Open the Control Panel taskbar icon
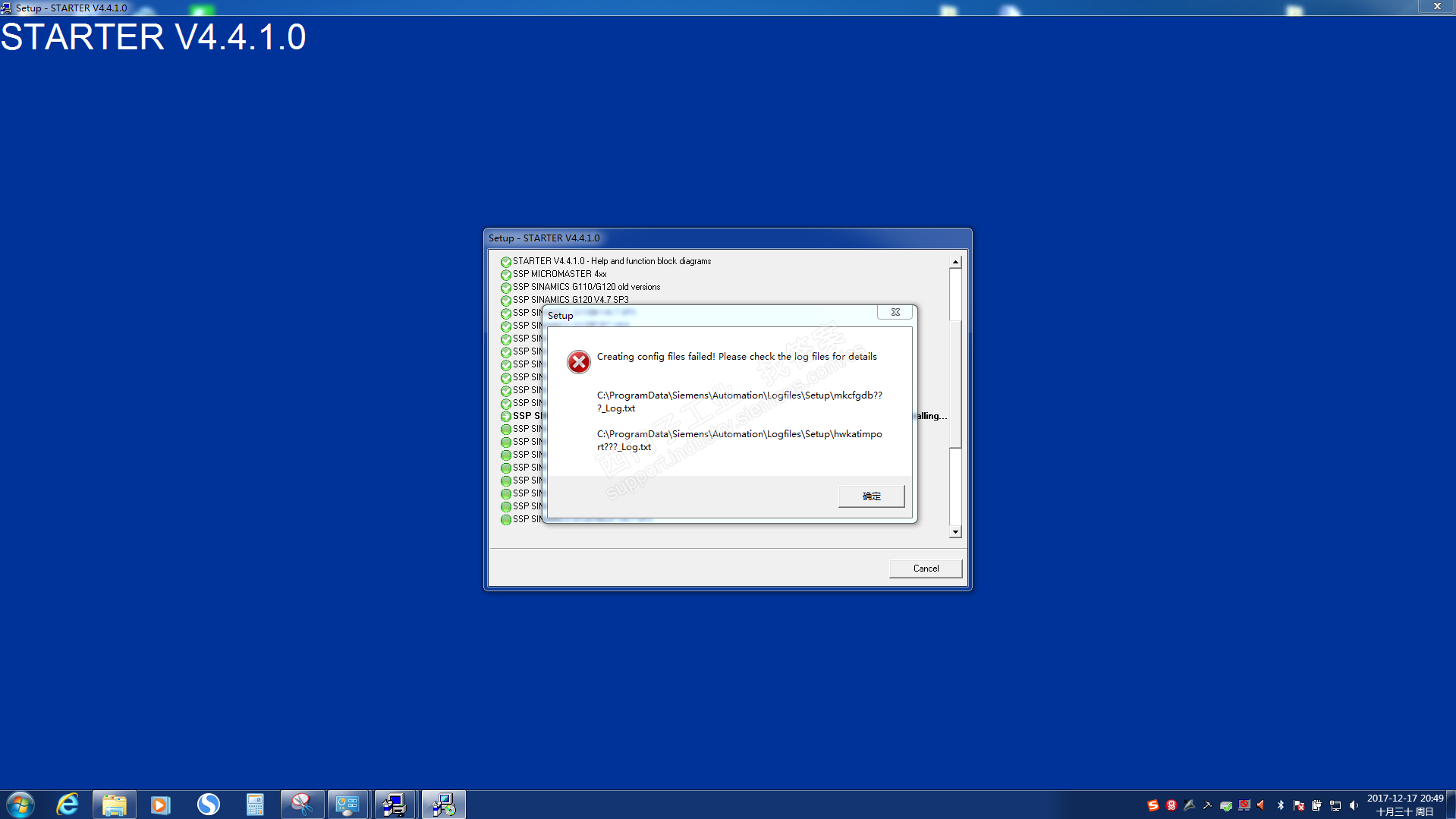Screen dimensions: 1456x819 pos(348,805)
